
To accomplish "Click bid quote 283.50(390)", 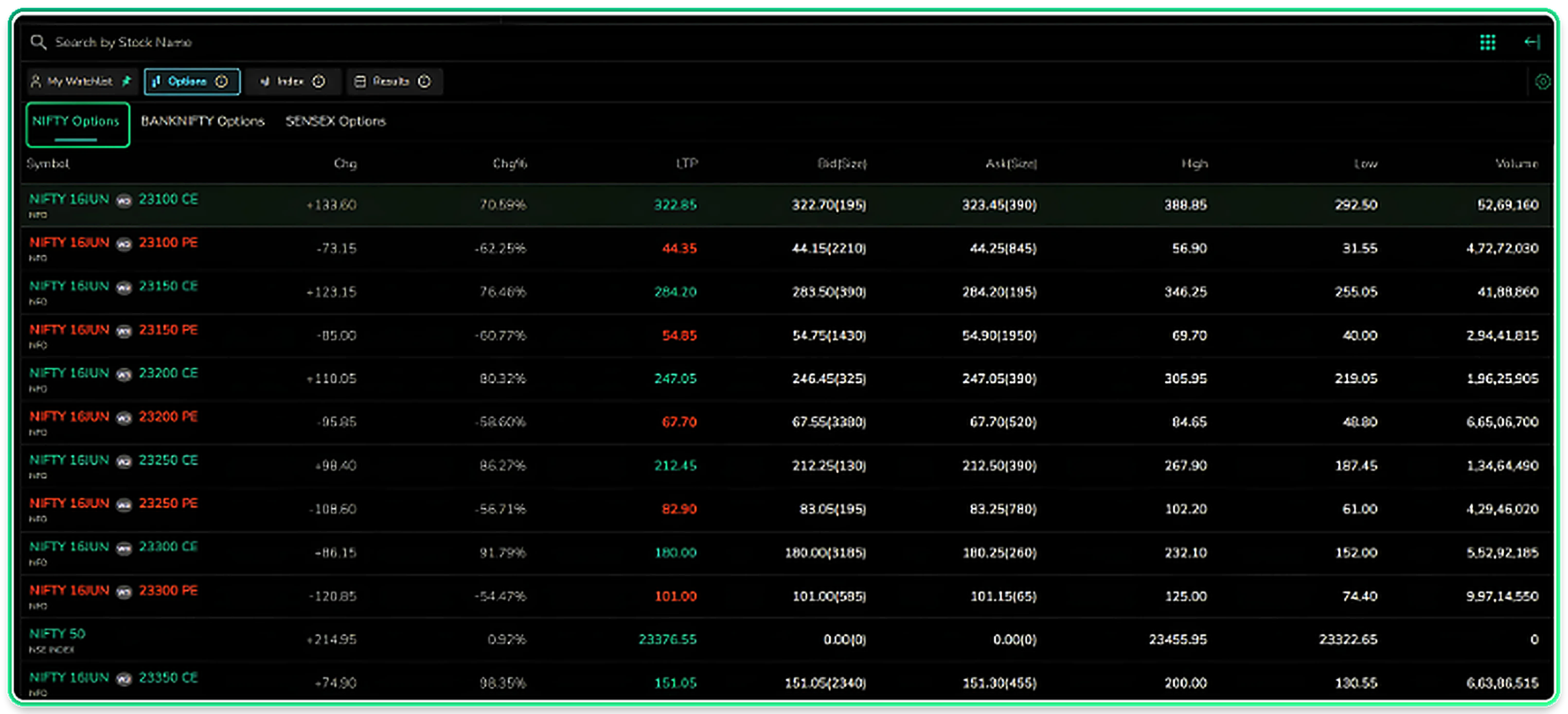I will click(x=829, y=292).
